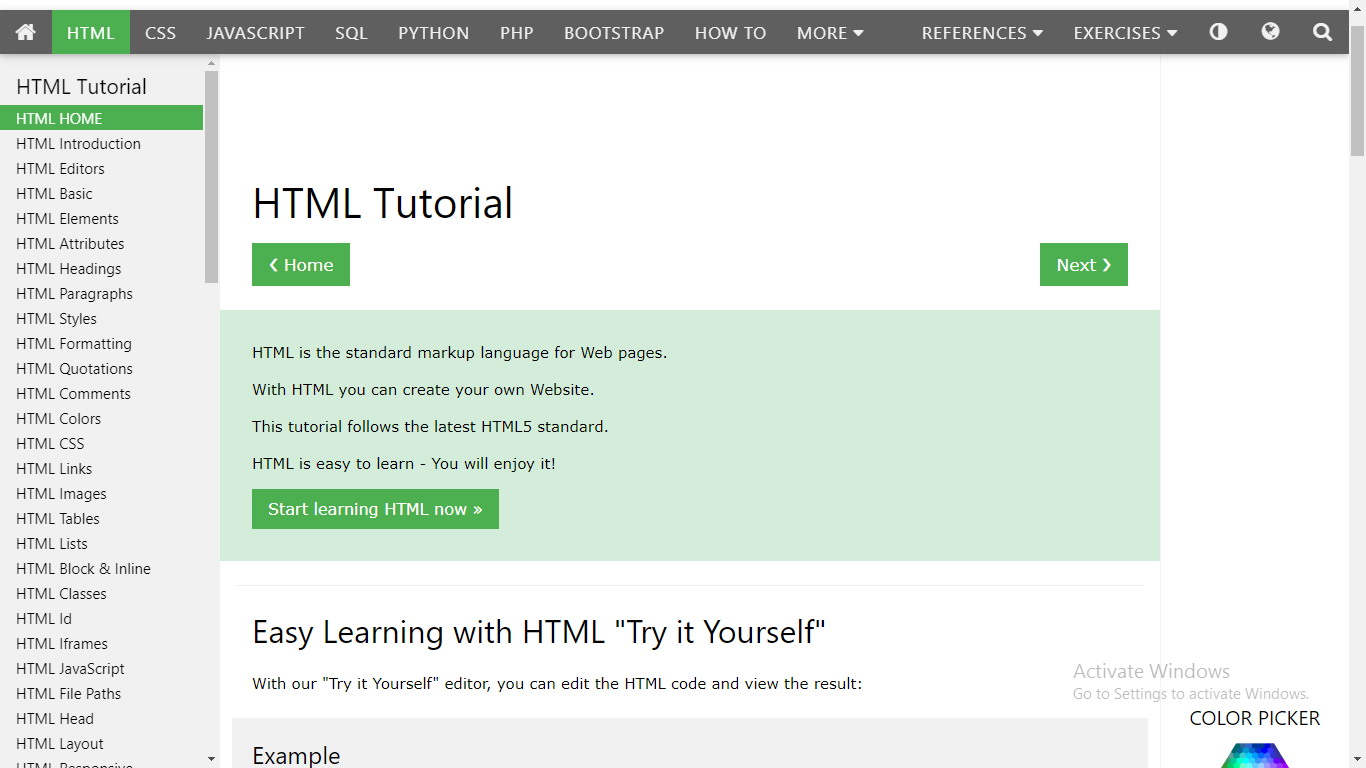The height and width of the screenshot is (768, 1366).
Task: Open HTML Classes sidebar link
Action: [101, 593]
